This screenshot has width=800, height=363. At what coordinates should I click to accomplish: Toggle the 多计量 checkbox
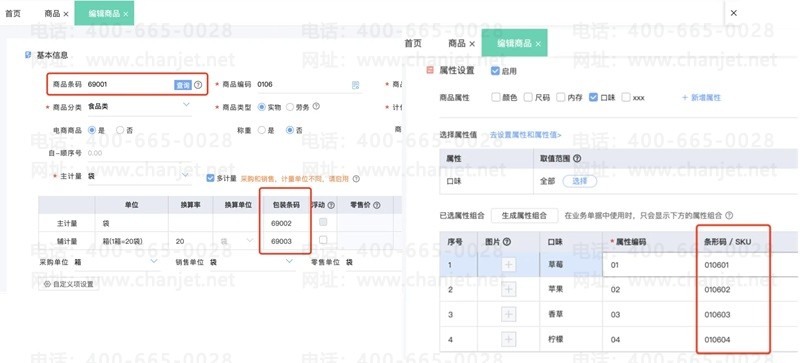(210, 178)
